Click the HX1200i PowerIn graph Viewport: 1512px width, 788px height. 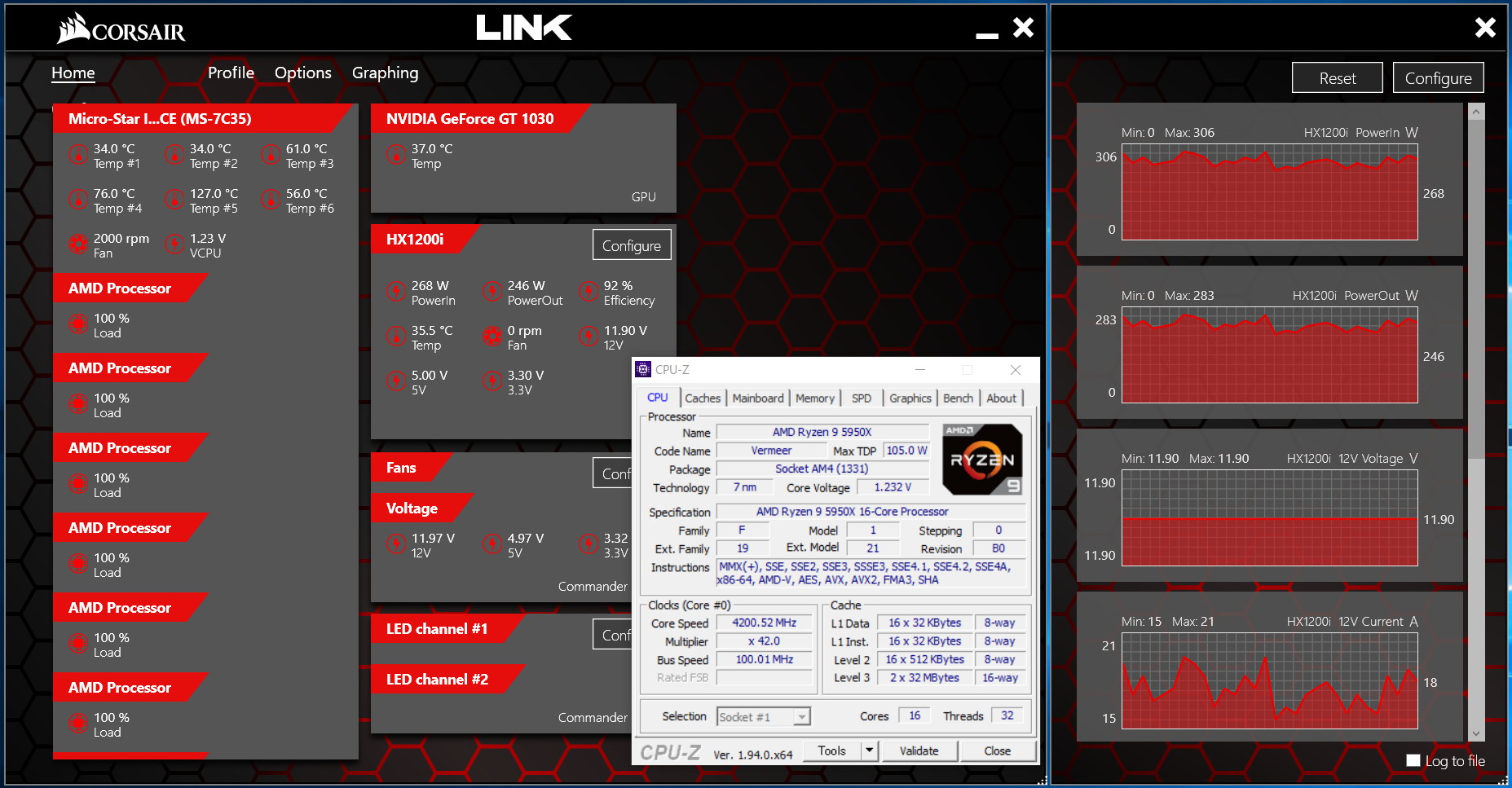(x=1270, y=192)
